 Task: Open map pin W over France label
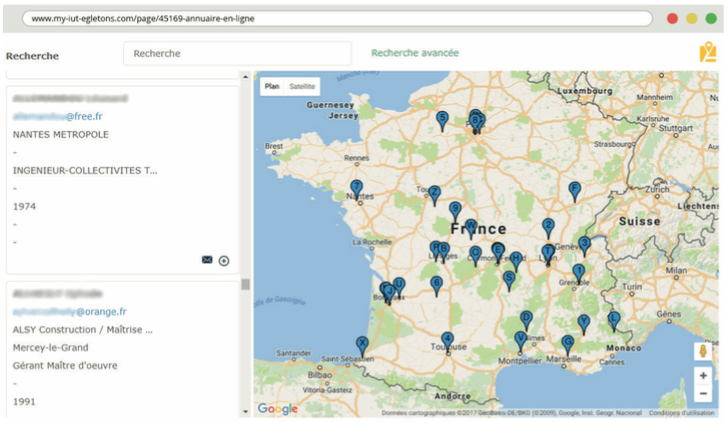pyautogui.click(x=471, y=228)
